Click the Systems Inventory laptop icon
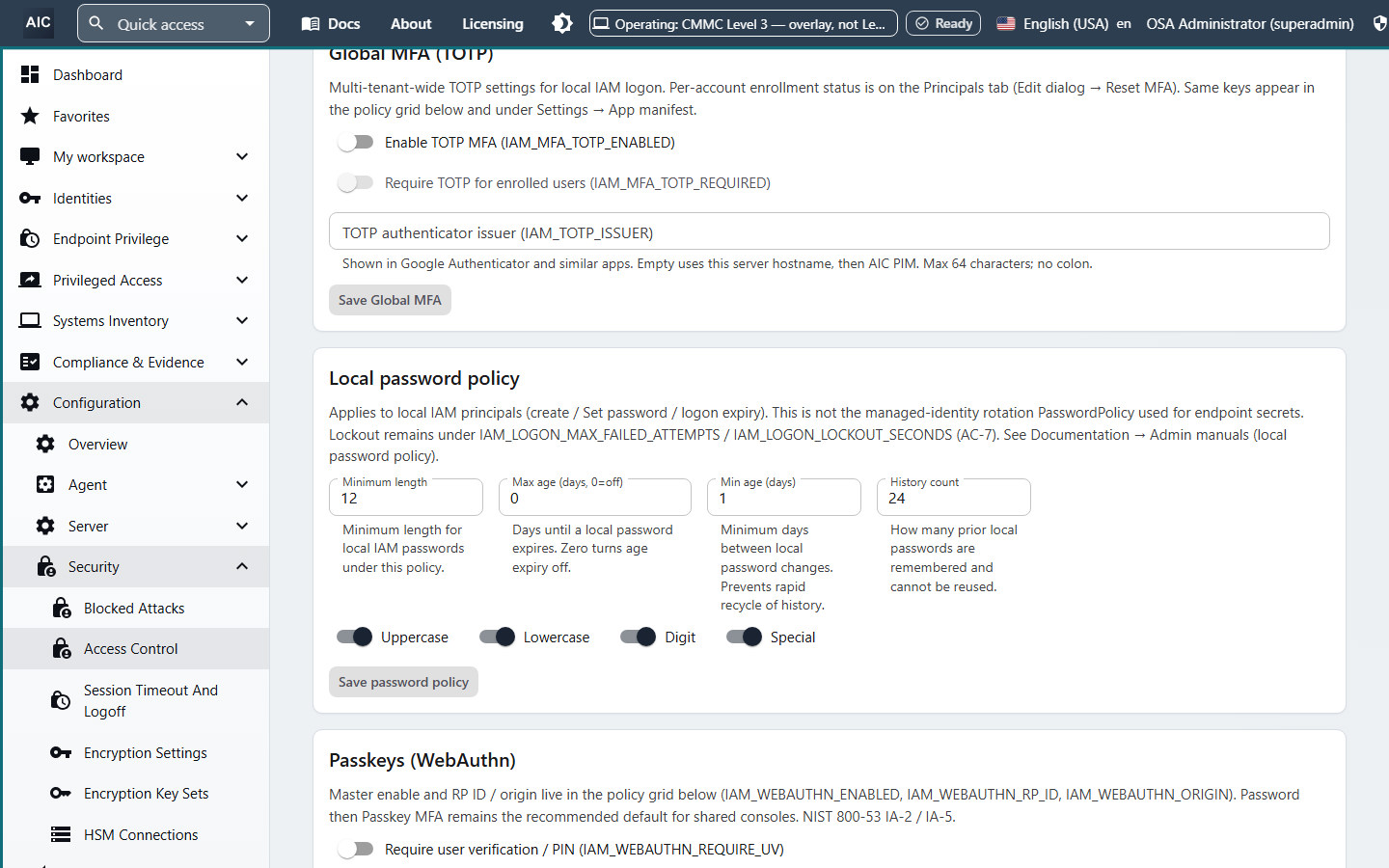The width and height of the screenshot is (1389, 868). point(30,320)
